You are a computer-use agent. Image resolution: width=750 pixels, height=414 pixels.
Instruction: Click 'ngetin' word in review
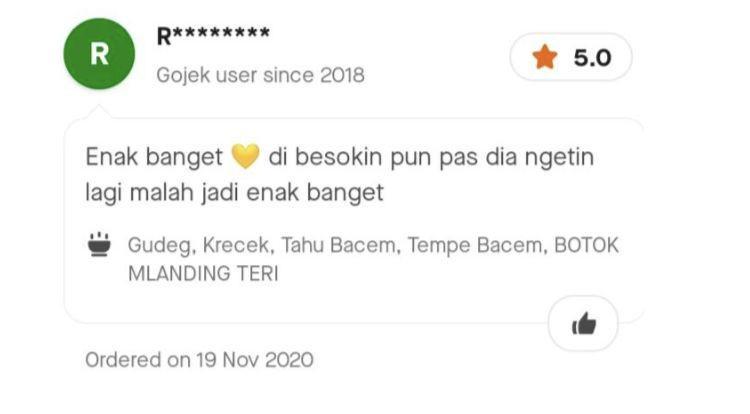(x=560, y=157)
